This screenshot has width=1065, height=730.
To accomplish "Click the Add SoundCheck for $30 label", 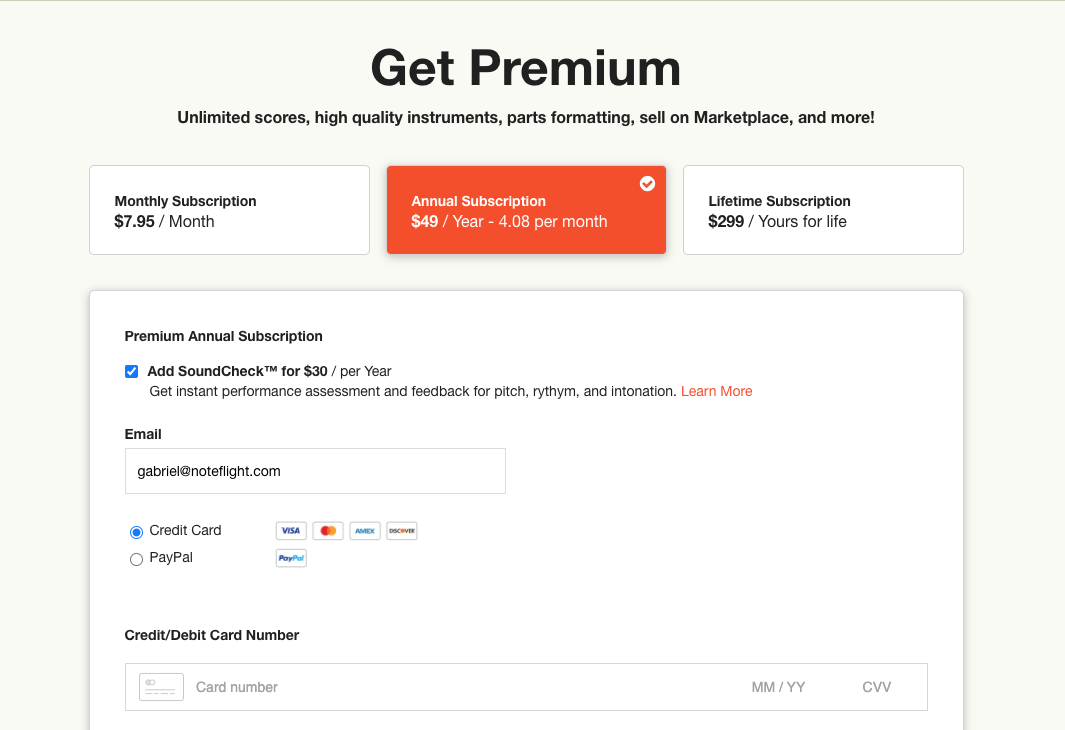I will coord(238,371).
